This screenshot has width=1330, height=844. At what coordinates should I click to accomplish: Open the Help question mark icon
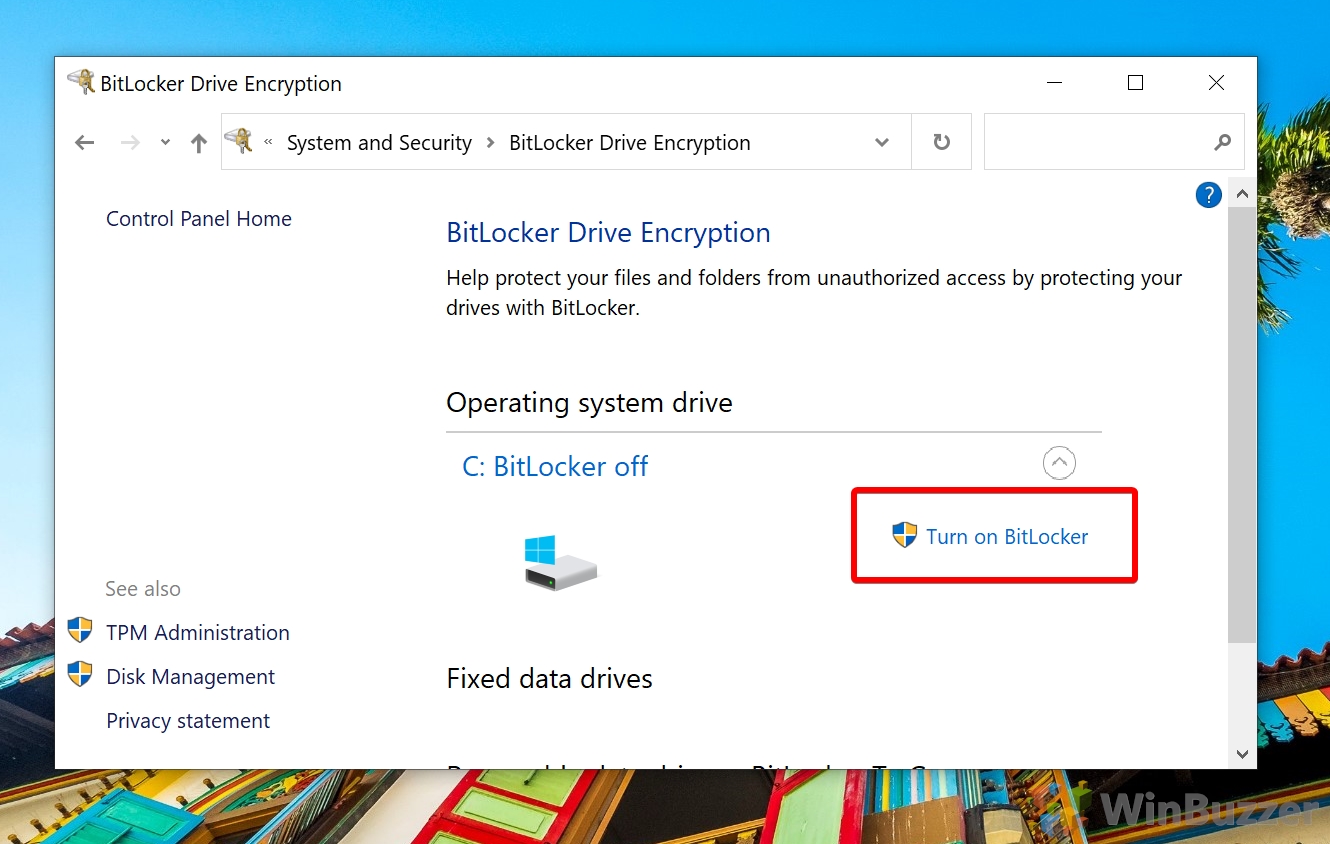1208,195
